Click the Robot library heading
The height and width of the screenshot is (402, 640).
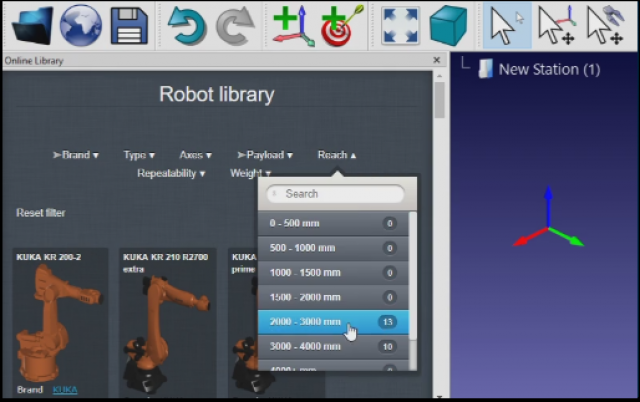pyautogui.click(x=217, y=94)
